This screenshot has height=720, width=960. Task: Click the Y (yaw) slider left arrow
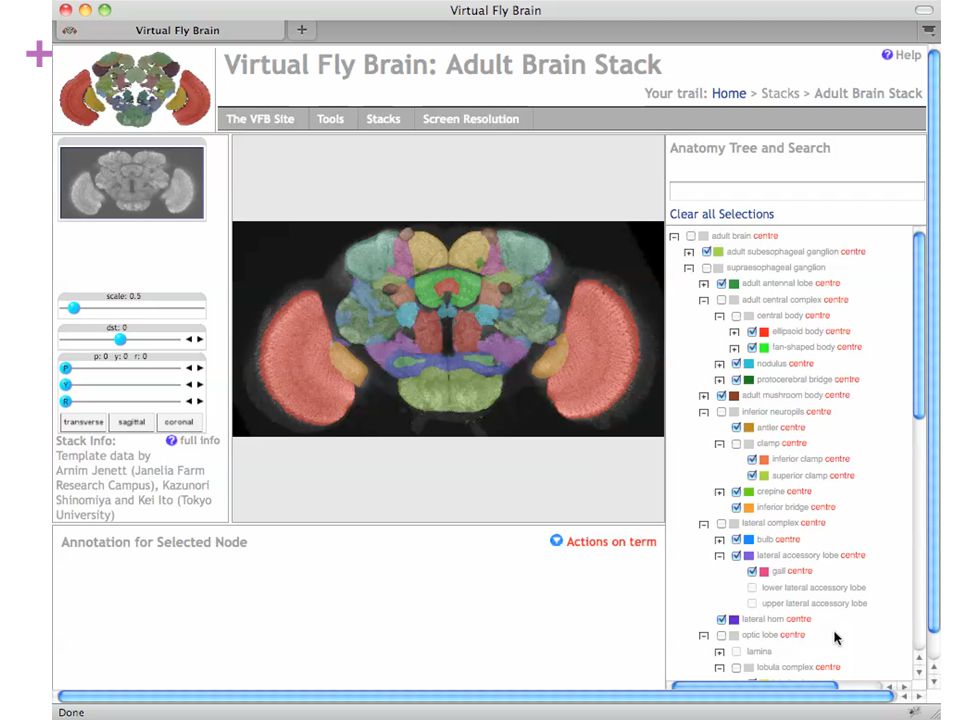point(189,384)
